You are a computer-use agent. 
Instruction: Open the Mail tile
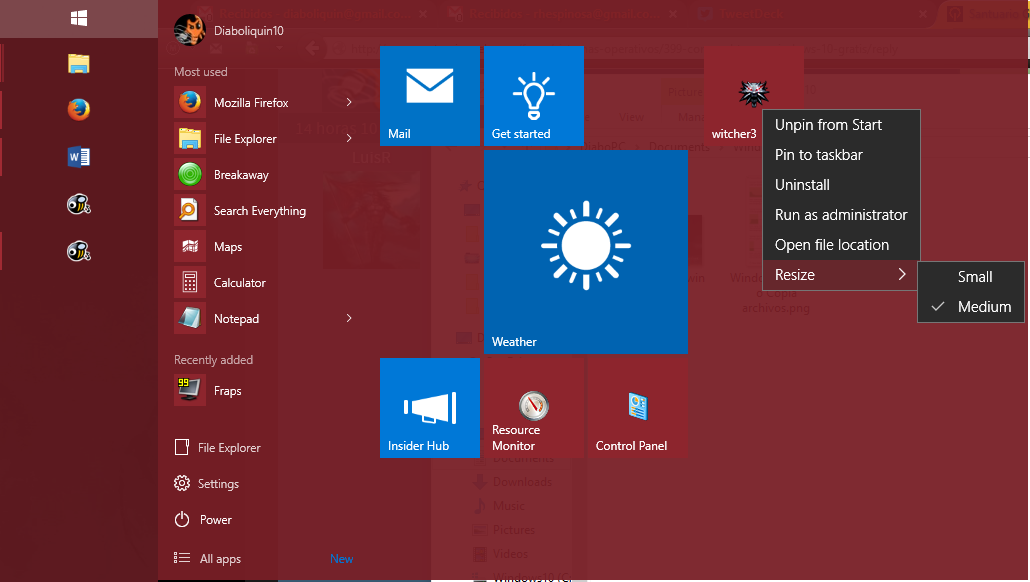tap(429, 95)
